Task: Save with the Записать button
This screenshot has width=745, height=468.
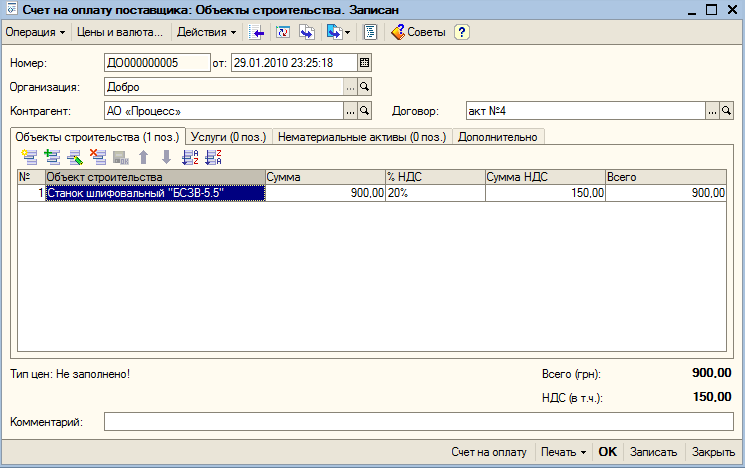Action: pos(653,452)
